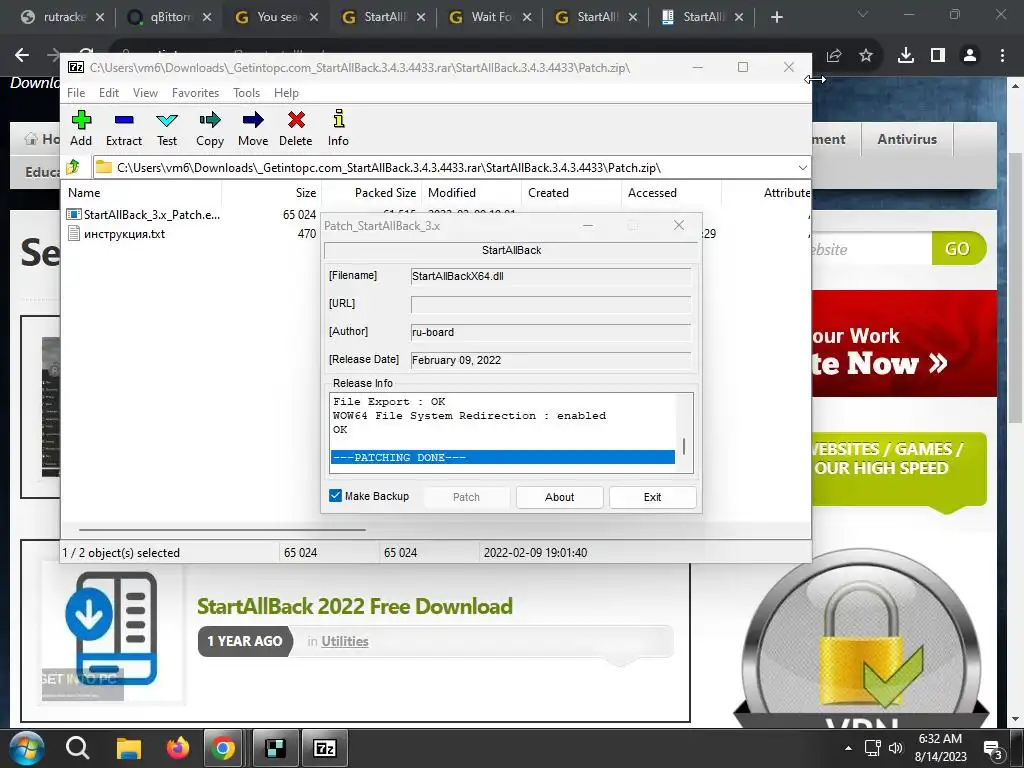Sort by the Size column header
The height and width of the screenshot is (768, 1024).
(x=272, y=193)
